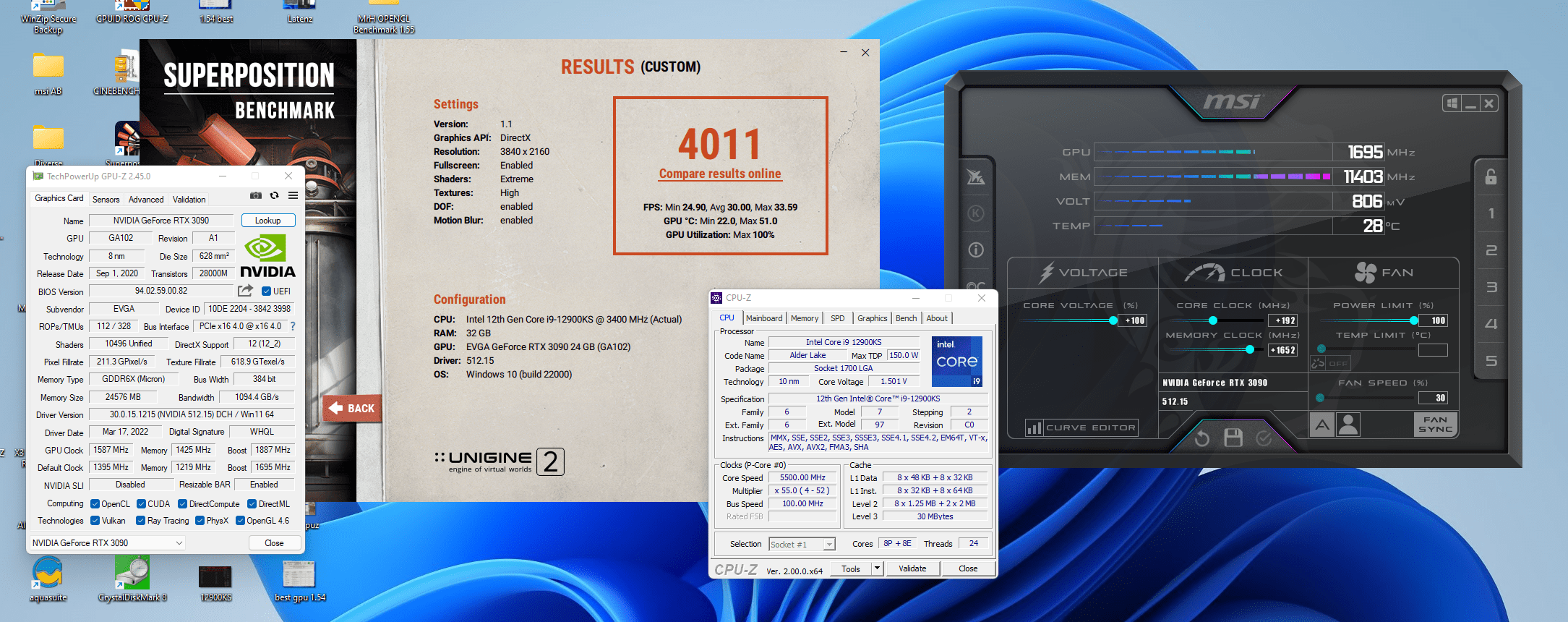Switch to the CPU-Z Graphics tab
The height and width of the screenshot is (622, 1568).
(872, 318)
